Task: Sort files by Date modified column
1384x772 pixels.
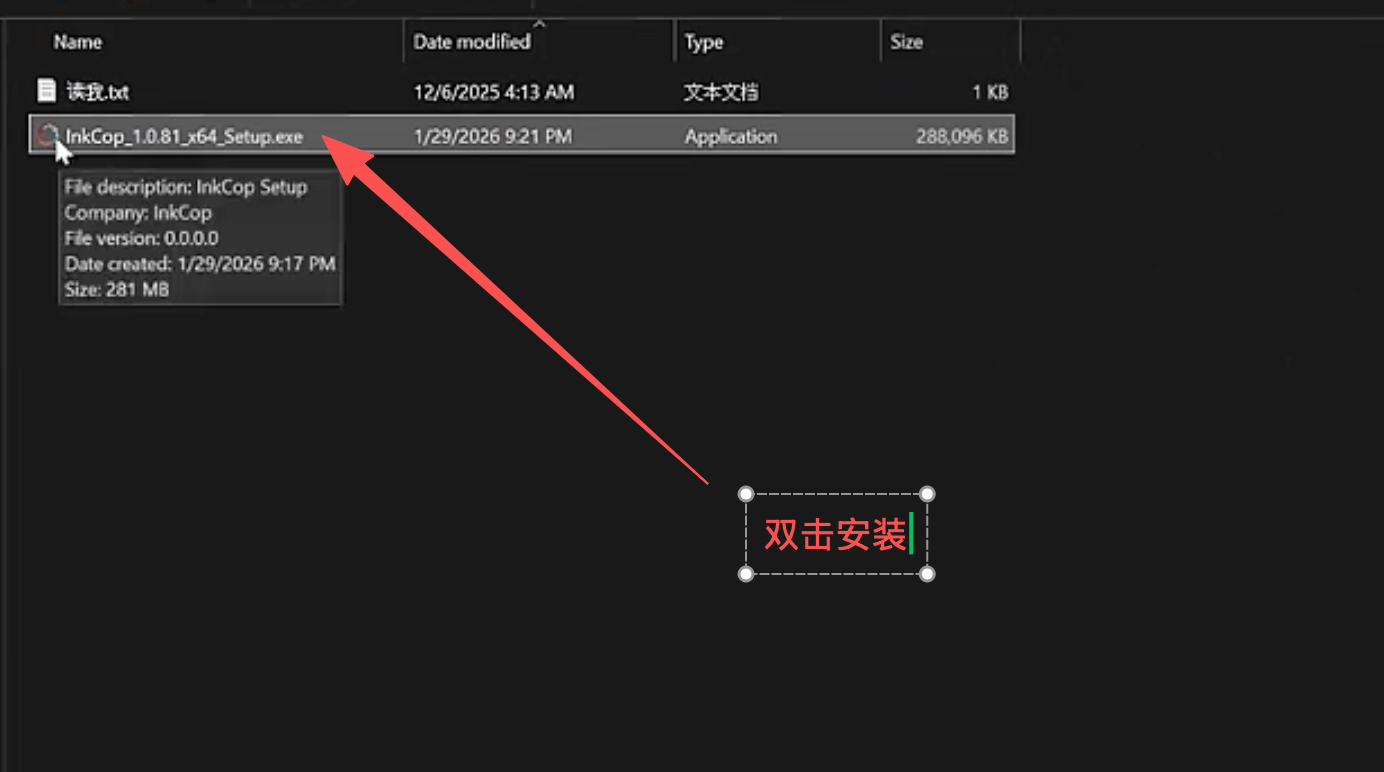Action: point(471,42)
